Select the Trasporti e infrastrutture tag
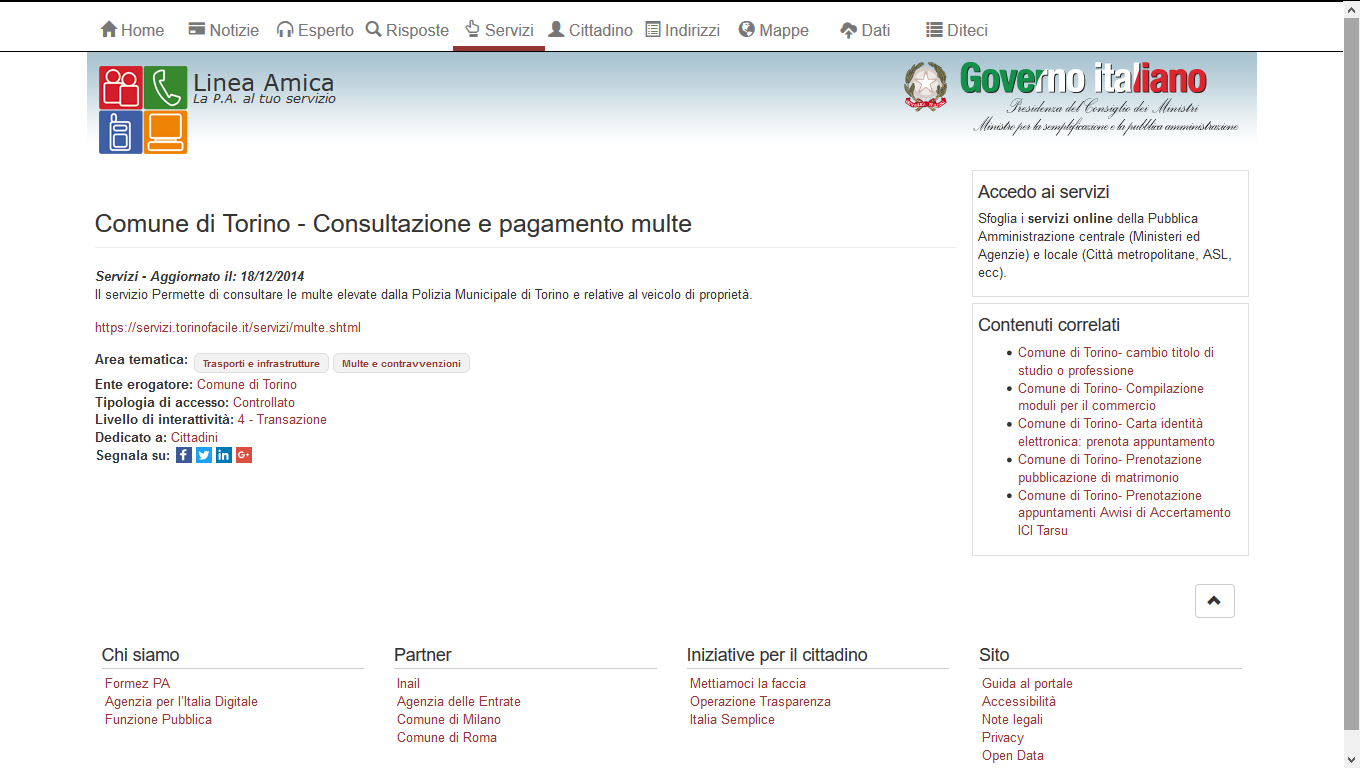Viewport: 1360px width, 768px height. pyautogui.click(x=261, y=364)
